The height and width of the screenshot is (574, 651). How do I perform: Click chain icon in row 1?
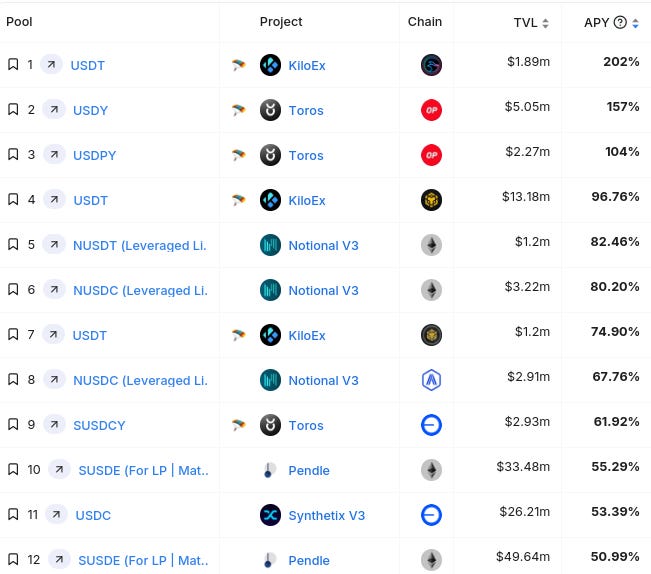point(431,65)
